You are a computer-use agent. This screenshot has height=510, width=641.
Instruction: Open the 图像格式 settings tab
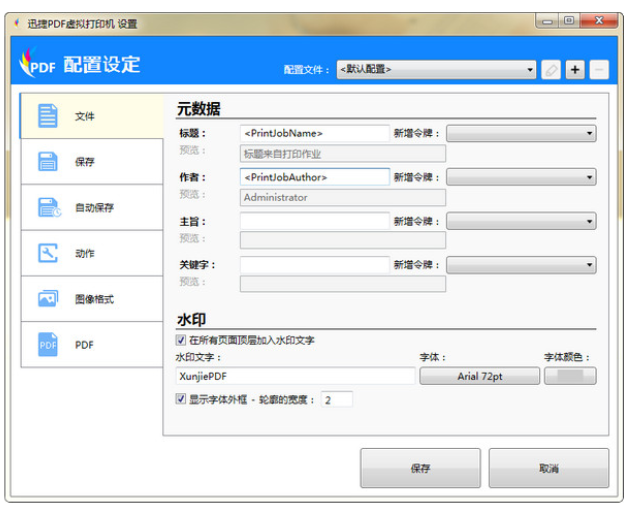[x=94, y=299]
